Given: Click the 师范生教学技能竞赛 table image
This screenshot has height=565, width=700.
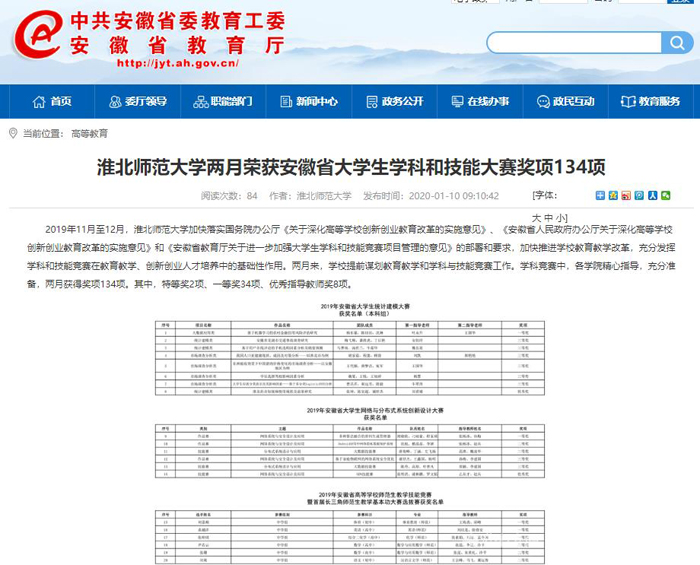Looking at the screenshot, I should [350, 537].
